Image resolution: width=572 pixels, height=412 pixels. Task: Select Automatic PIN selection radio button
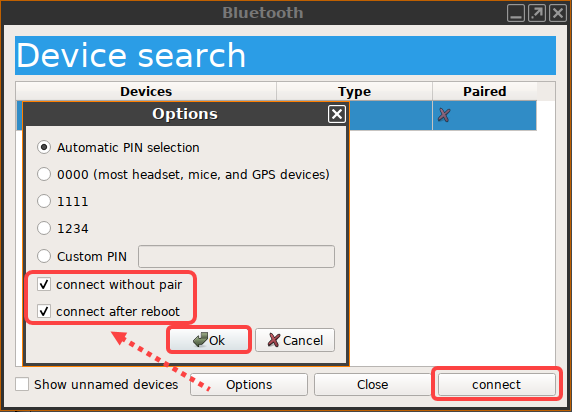[44, 147]
